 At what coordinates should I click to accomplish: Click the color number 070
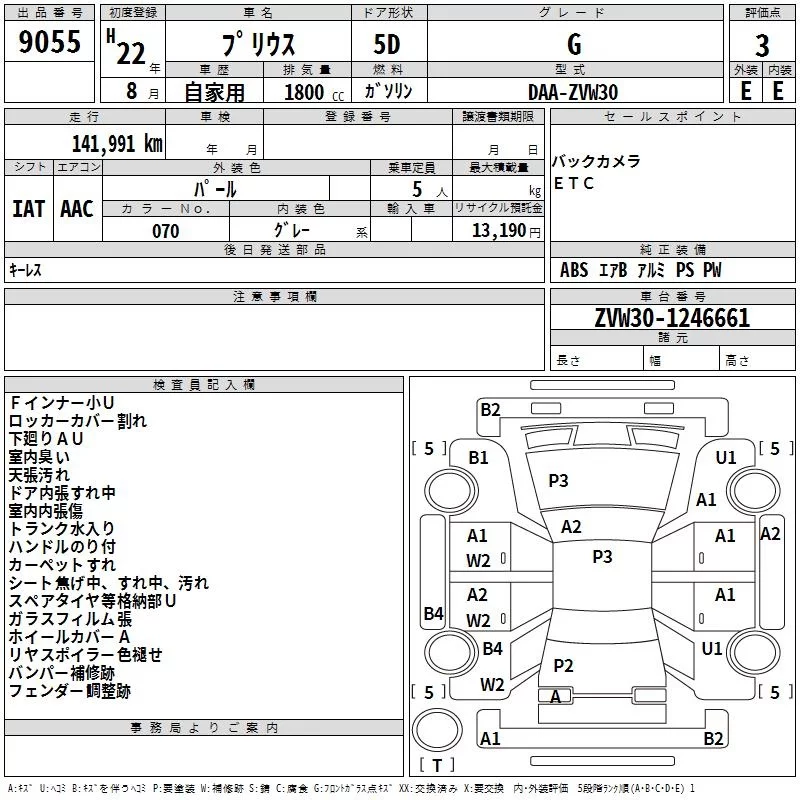point(166,231)
